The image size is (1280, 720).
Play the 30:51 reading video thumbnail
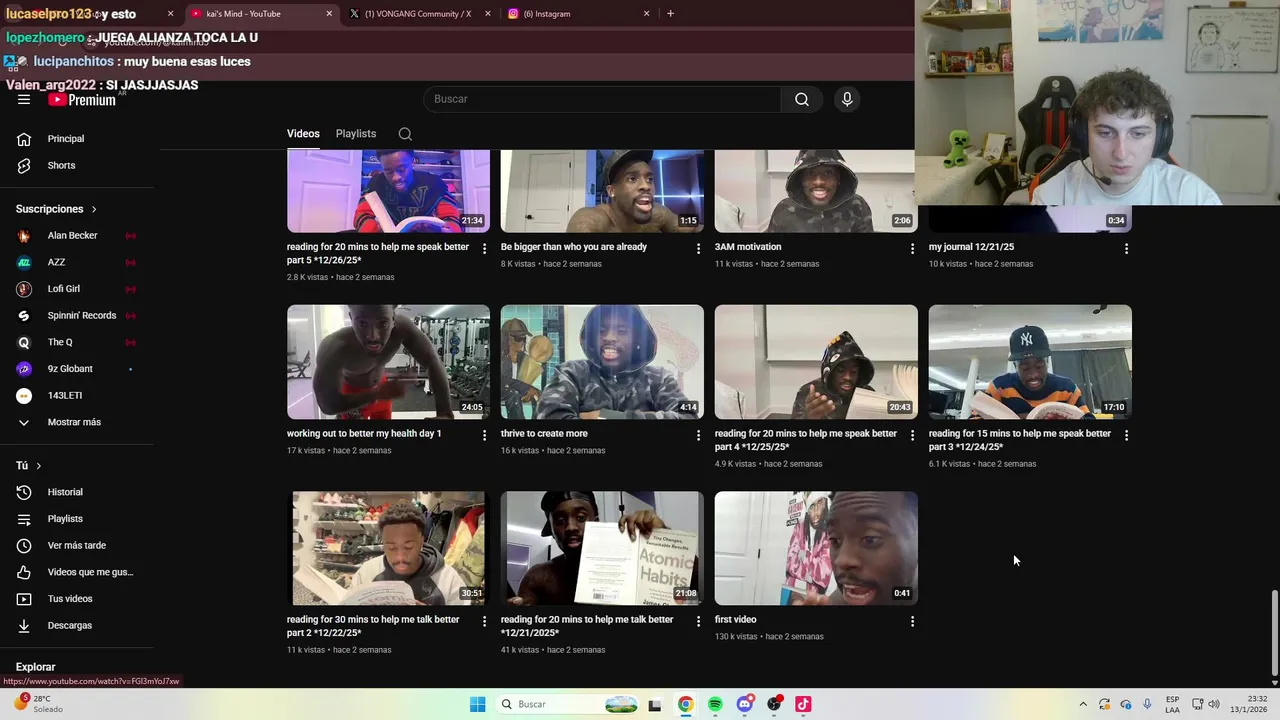[x=388, y=548]
